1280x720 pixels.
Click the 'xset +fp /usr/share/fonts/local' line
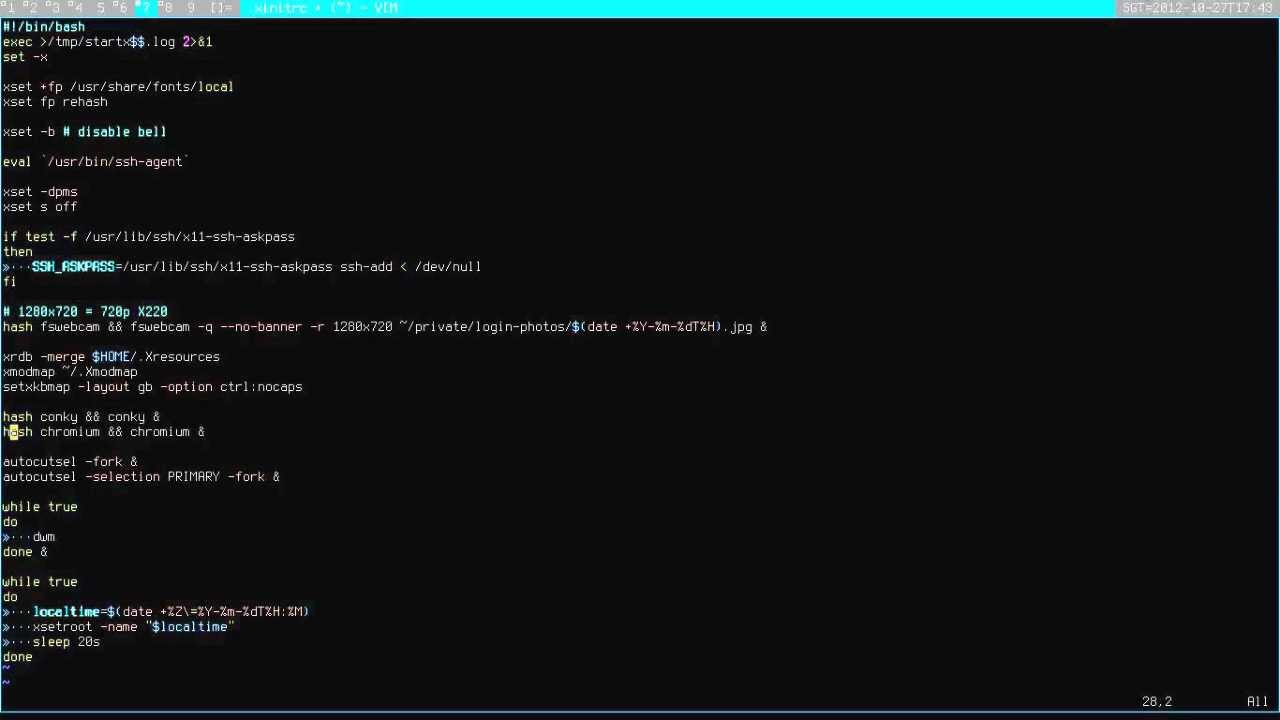[118, 86]
